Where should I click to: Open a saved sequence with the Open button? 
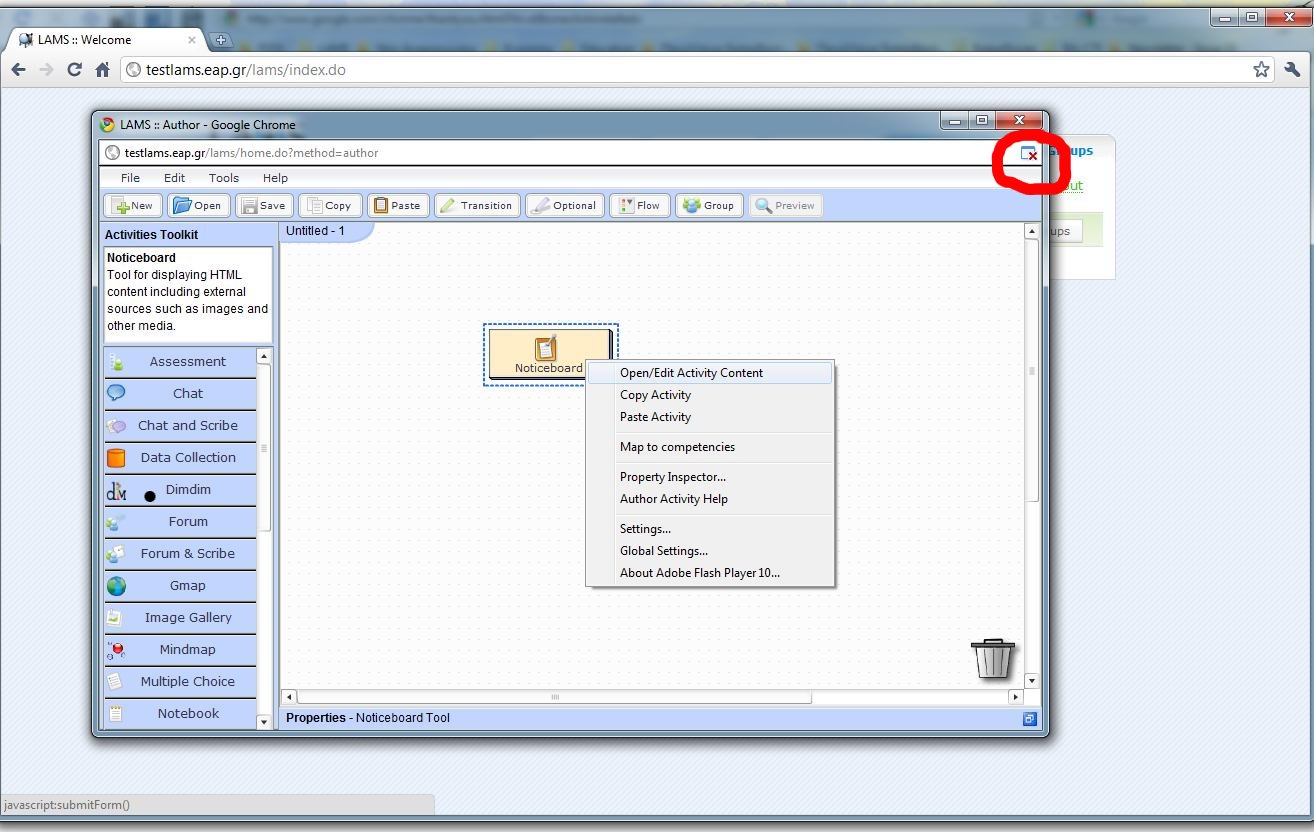pos(196,205)
